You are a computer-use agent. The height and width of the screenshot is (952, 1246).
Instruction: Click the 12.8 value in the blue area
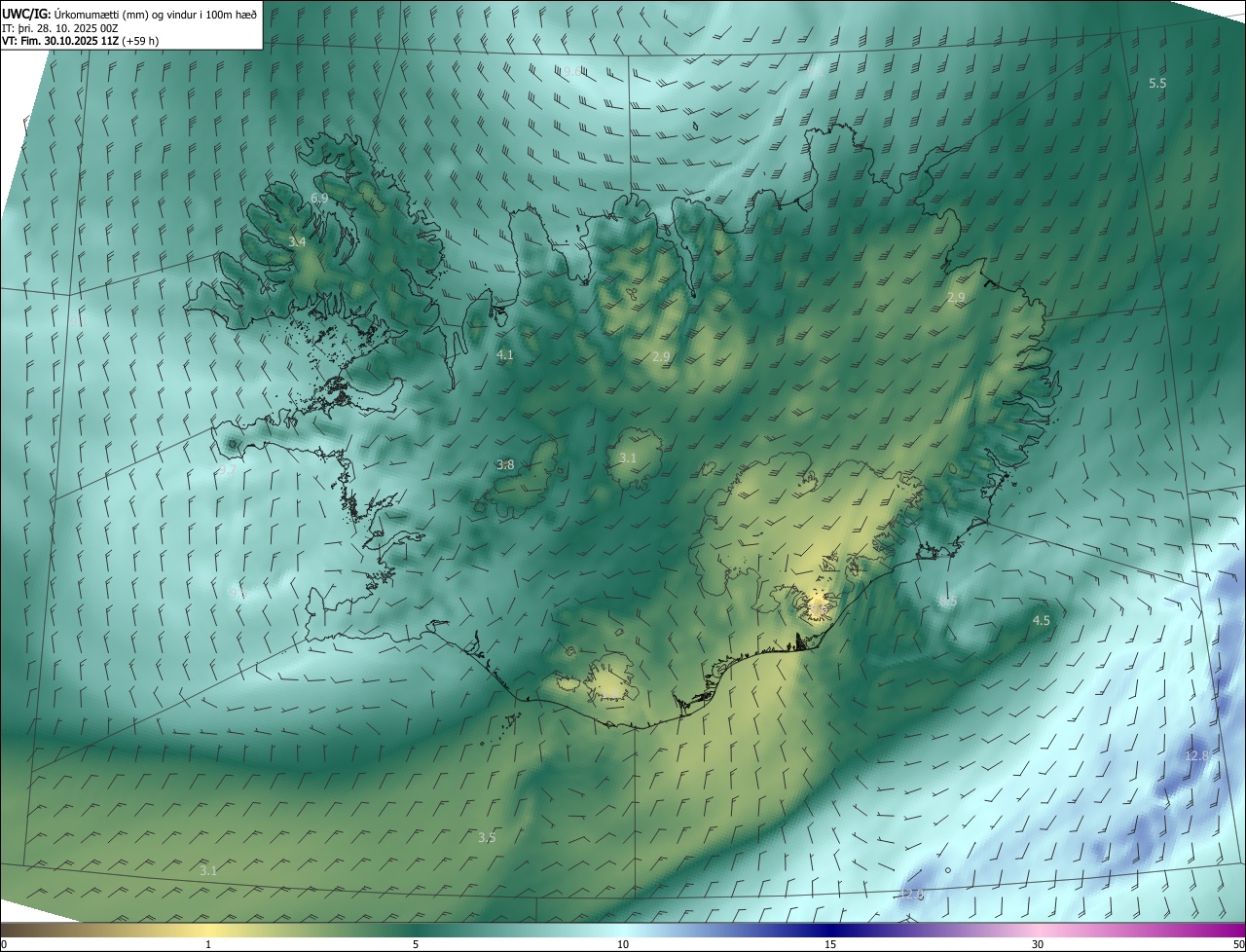tap(1196, 755)
